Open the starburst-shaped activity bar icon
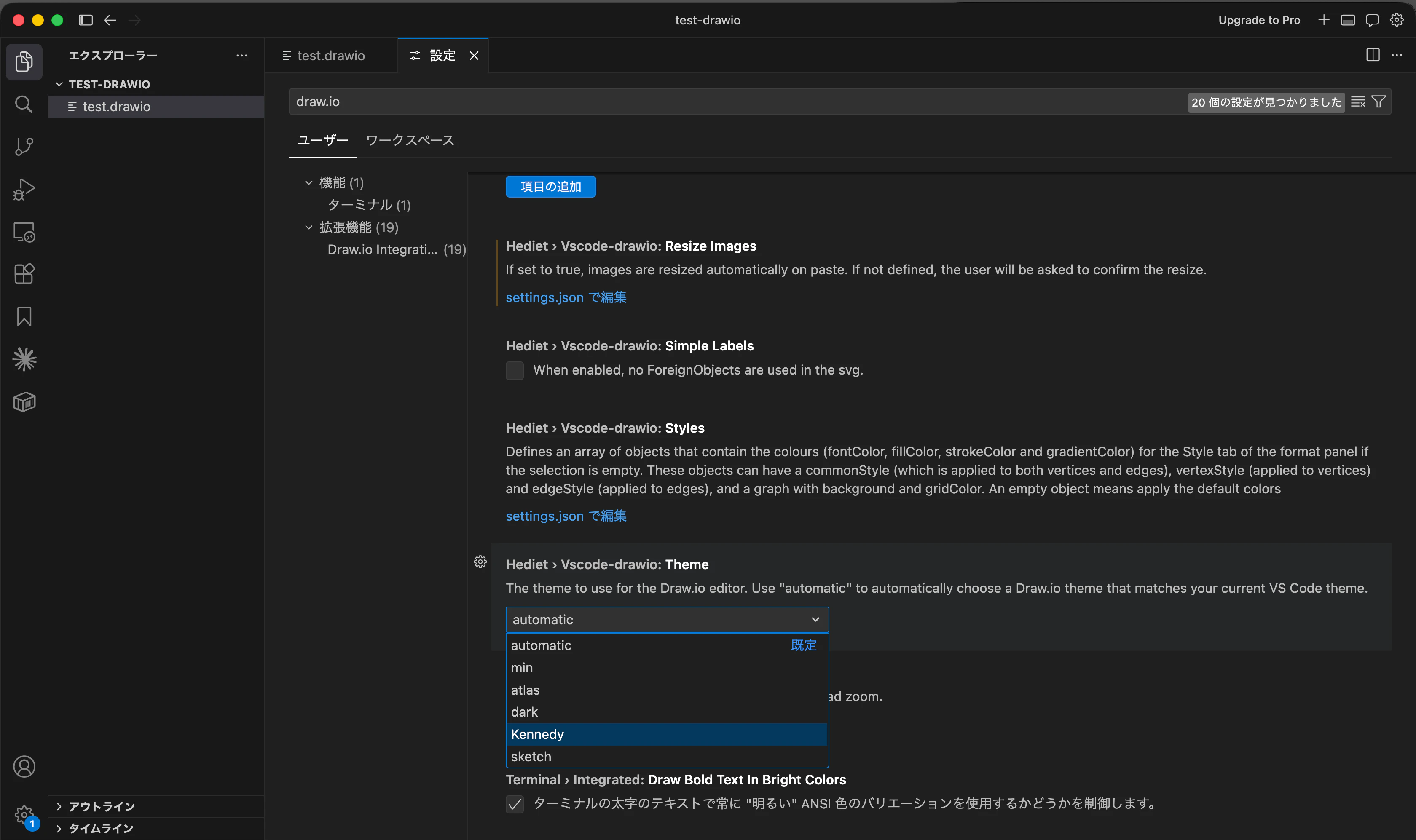This screenshot has width=1416, height=840. click(x=24, y=359)
